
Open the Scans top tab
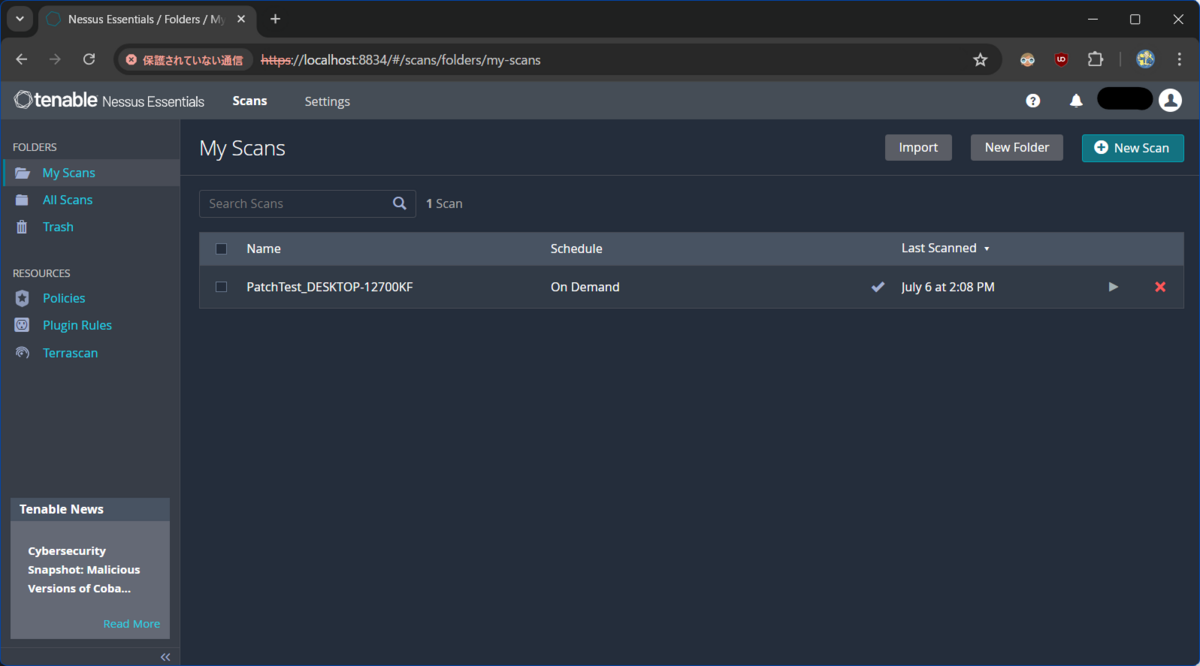click(x=250, y=101)
